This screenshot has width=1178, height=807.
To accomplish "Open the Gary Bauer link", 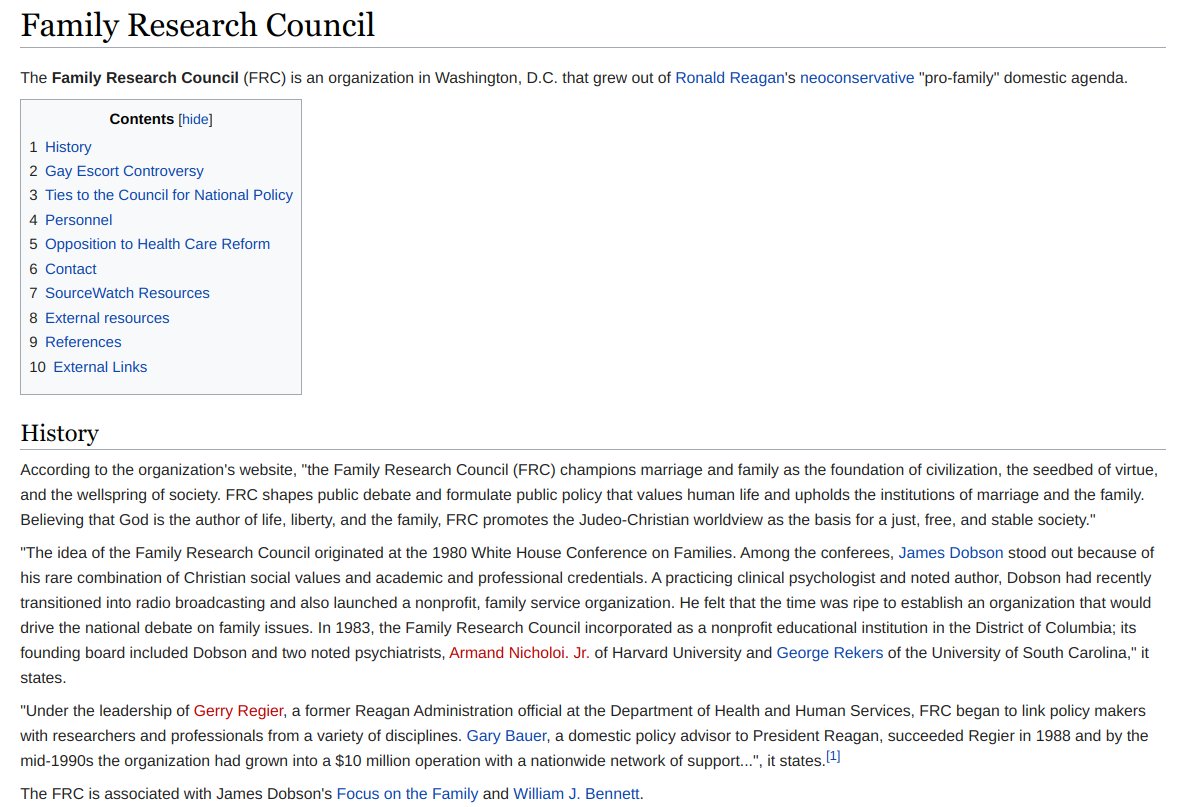I will click(x=506, y=736).
